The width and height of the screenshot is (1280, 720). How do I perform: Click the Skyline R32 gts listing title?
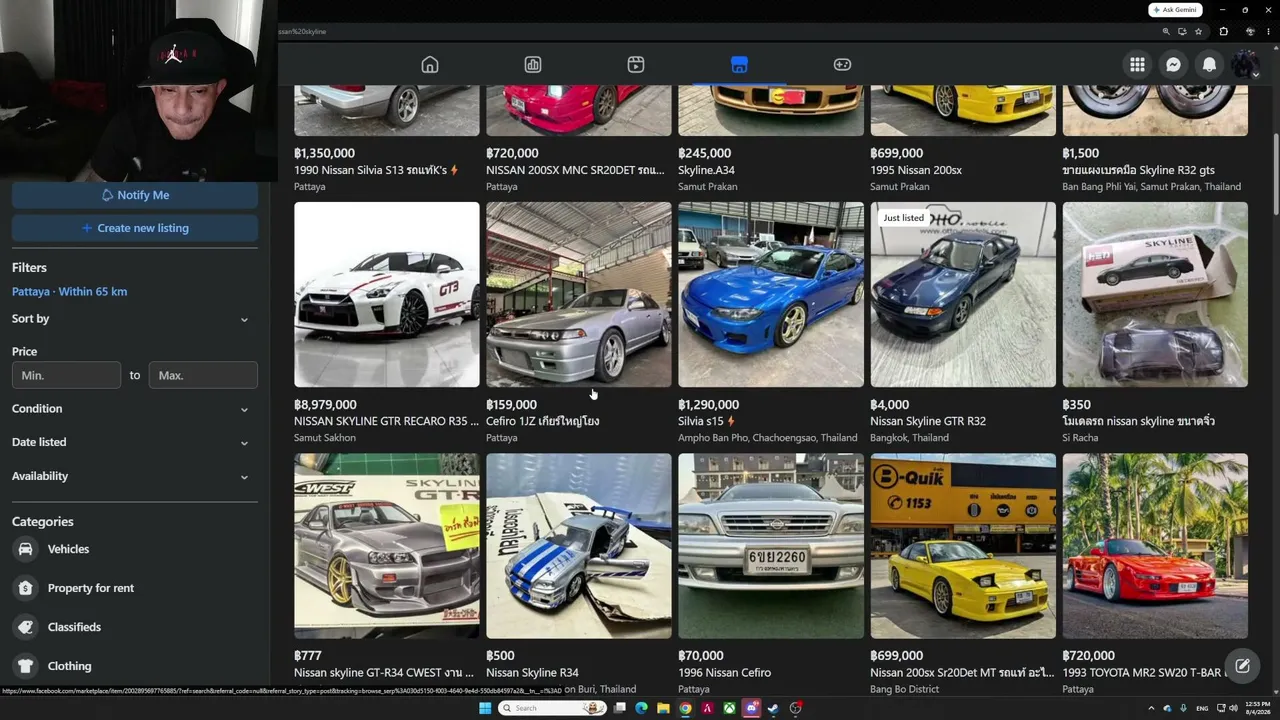(1138, 170)
